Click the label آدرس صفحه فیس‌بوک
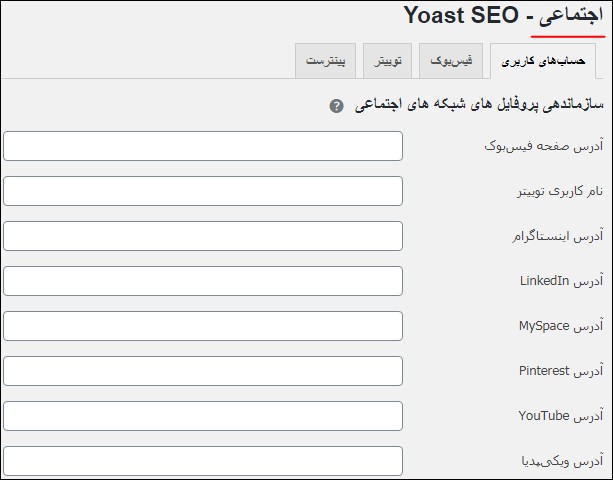 (543, 146)
